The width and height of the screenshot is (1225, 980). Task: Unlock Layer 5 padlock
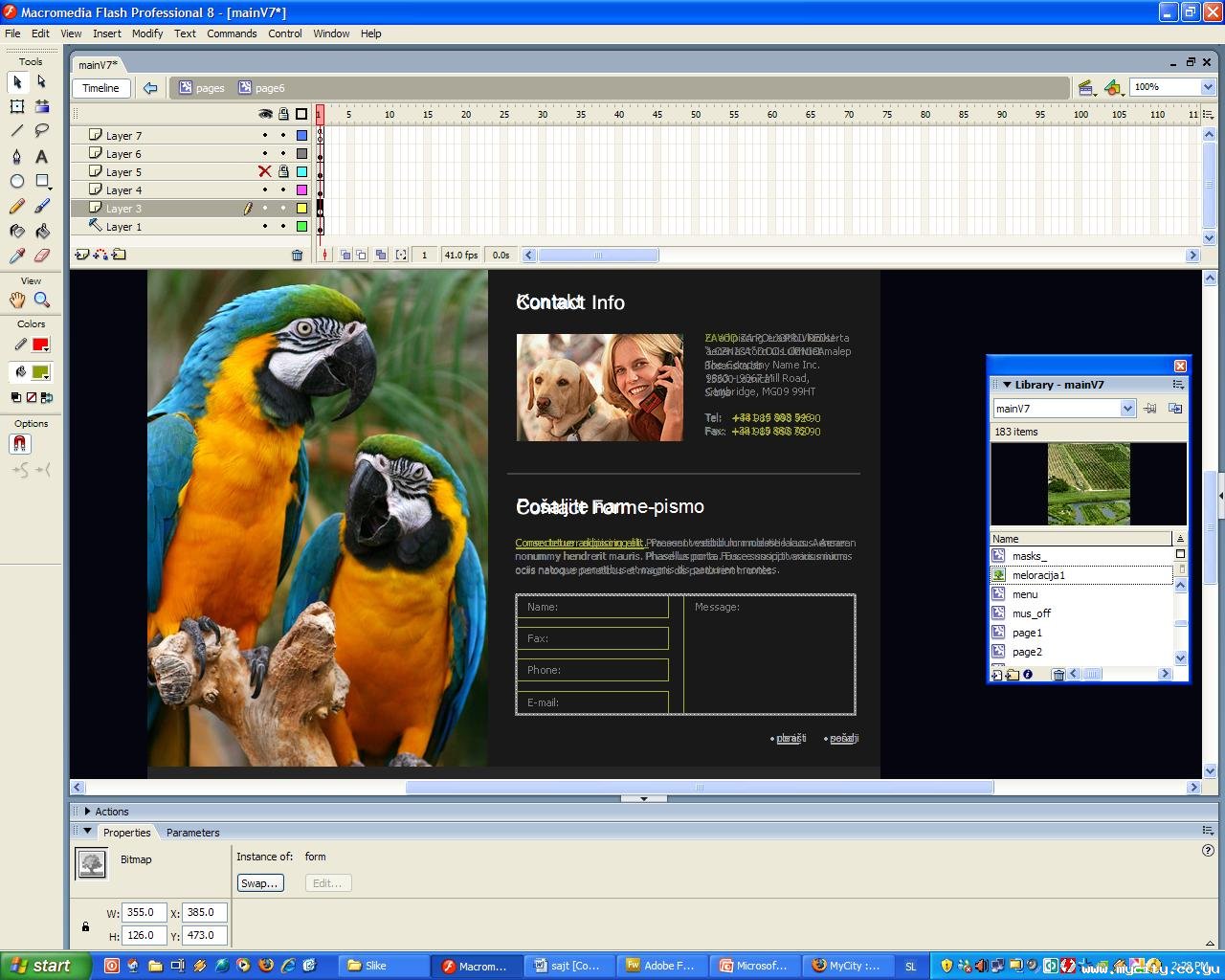click(x=283, y=172)
